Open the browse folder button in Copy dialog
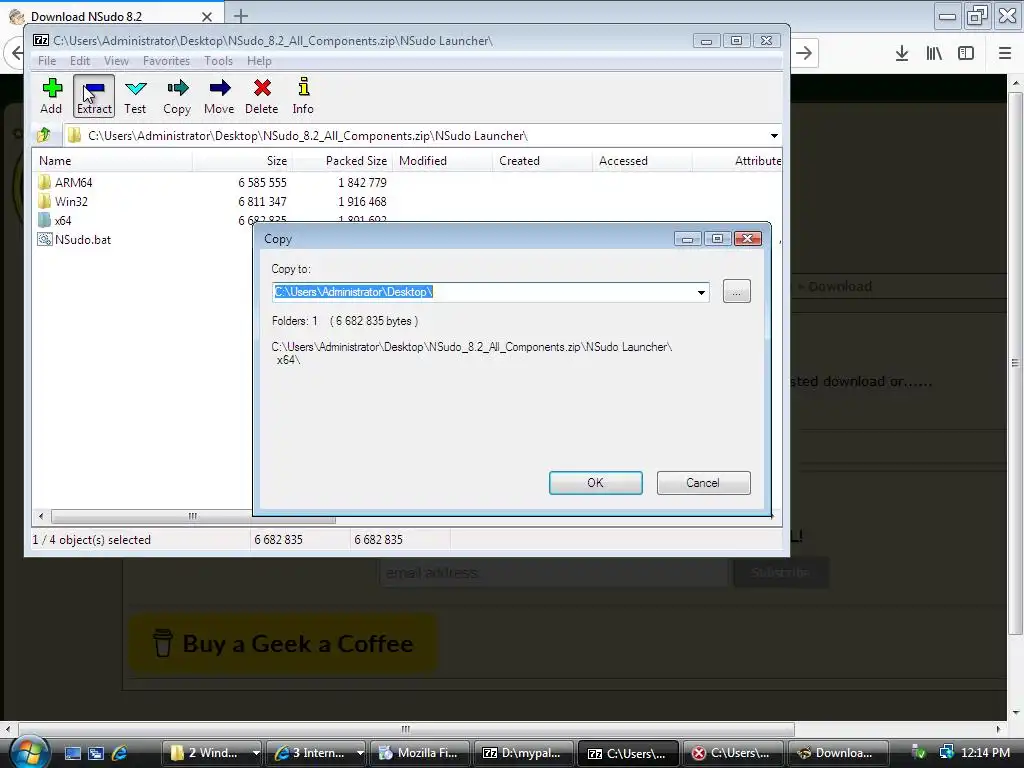Screen dimensions: 1024x768 737,291
